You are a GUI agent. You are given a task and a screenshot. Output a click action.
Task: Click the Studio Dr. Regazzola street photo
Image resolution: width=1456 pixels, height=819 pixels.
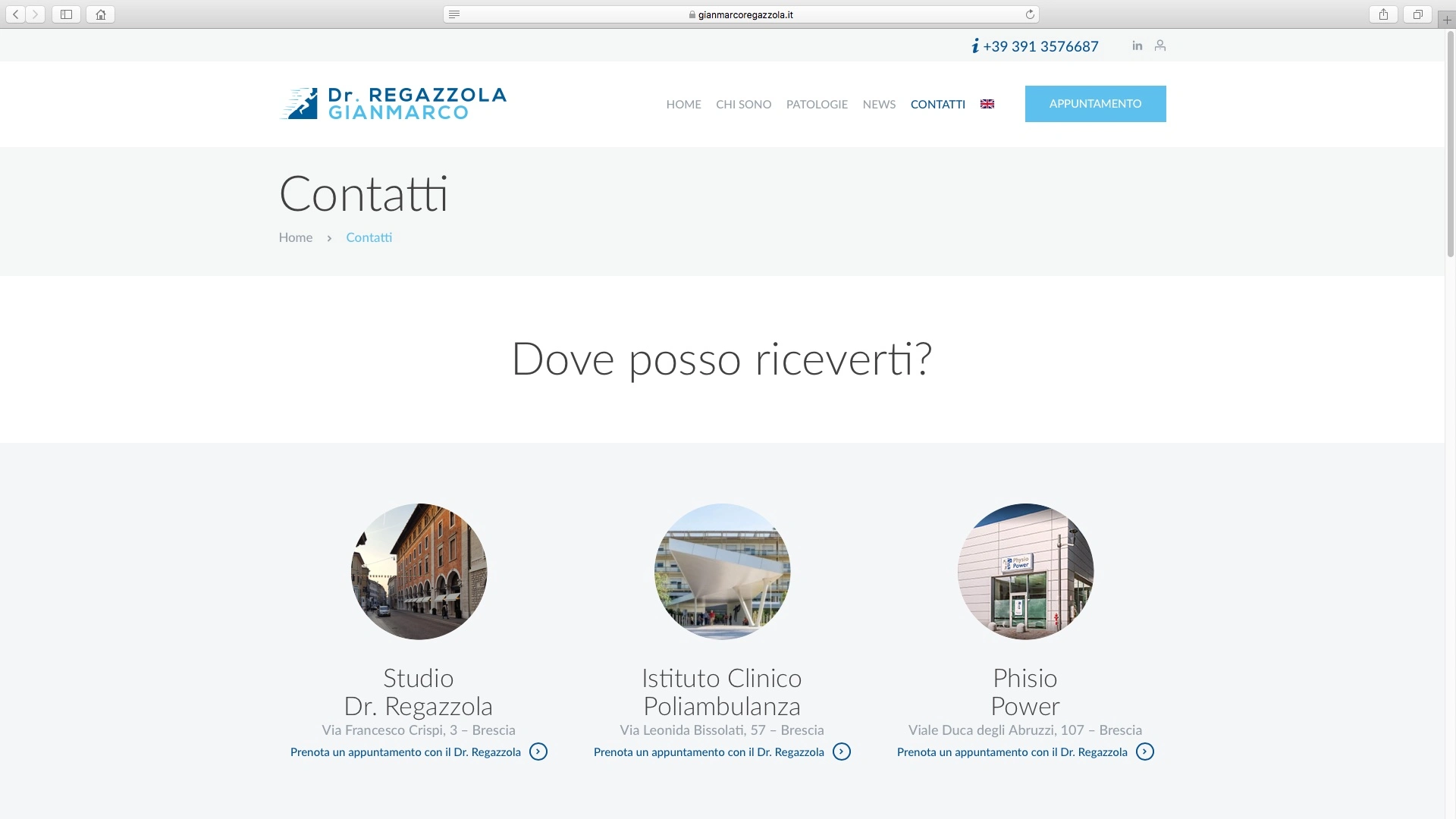419,571
